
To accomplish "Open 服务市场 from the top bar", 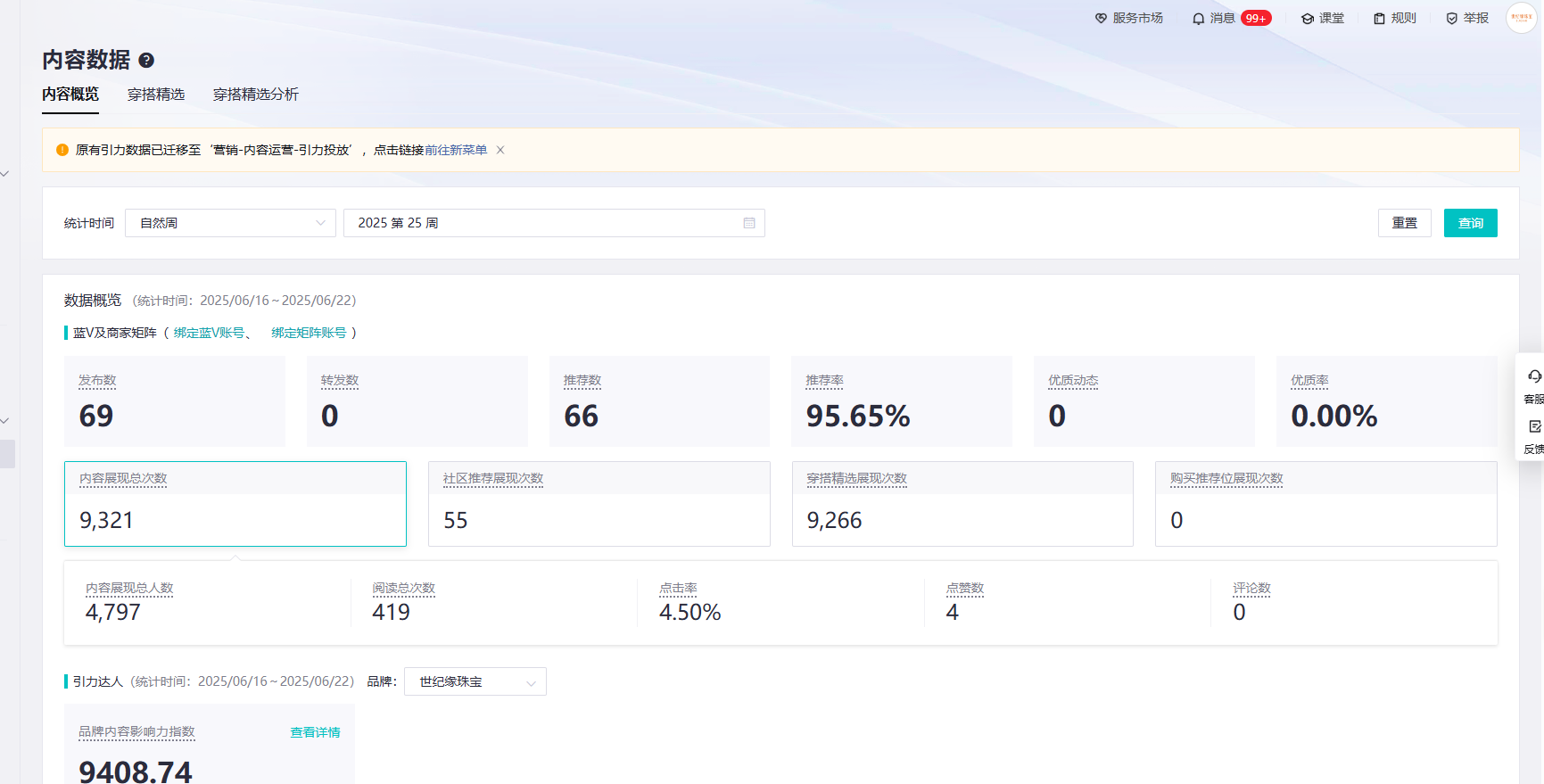I will 1128,18.
